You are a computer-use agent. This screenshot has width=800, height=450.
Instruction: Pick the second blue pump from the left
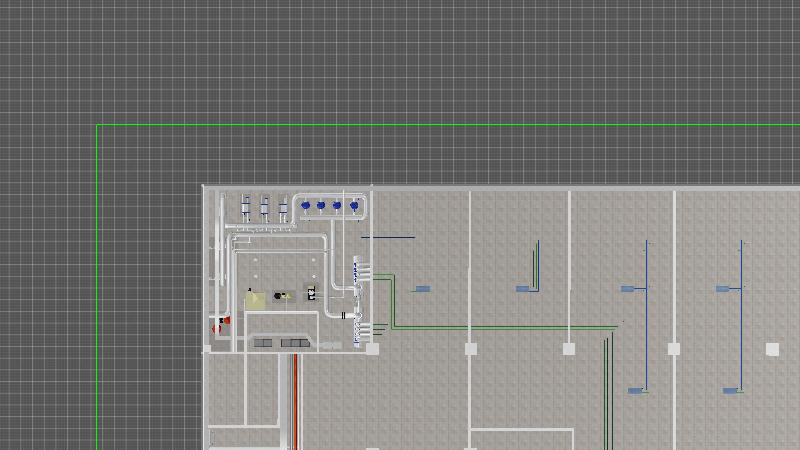click(x=321, y=206)
